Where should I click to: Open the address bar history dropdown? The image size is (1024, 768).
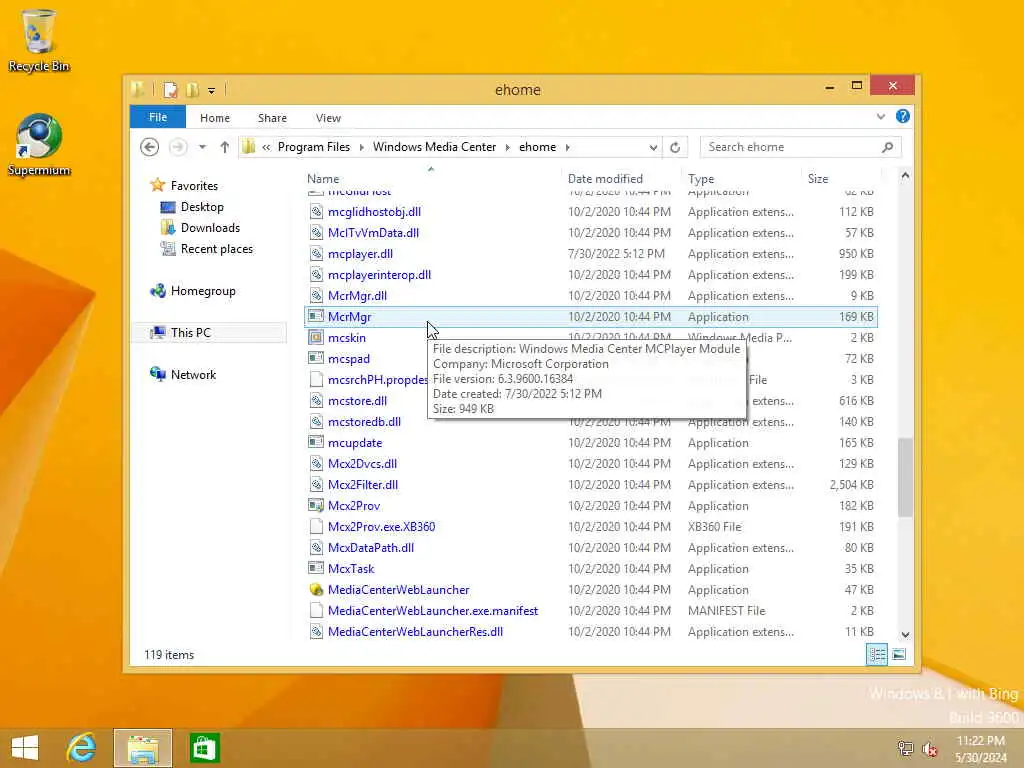coord(652,148)
